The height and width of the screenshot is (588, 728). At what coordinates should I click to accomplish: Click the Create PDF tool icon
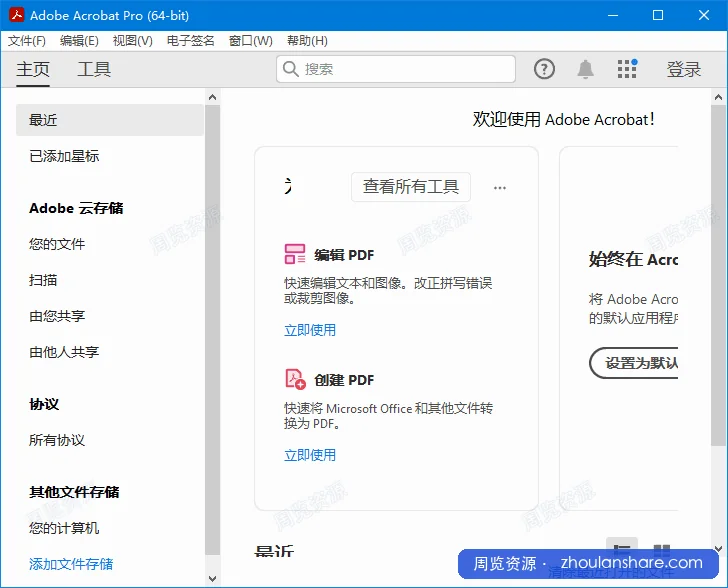(295, 379)
